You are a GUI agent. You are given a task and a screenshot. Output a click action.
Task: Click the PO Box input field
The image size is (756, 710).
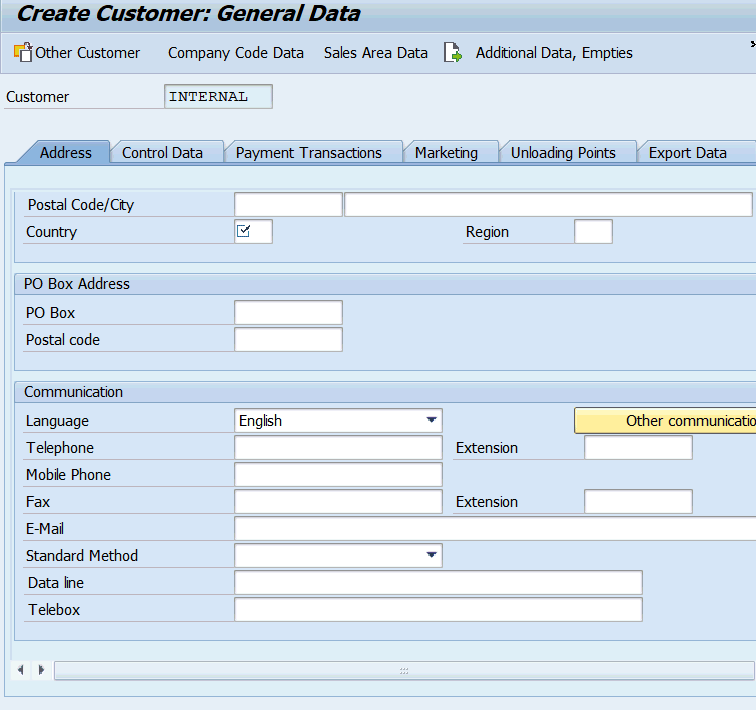pos(288,312)
